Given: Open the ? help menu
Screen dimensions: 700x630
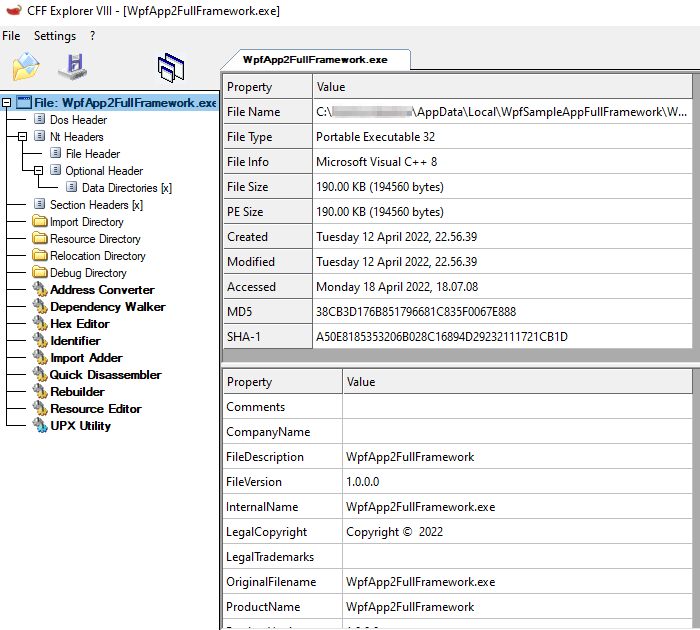Looking at the screenshot, I should (93, 36).
